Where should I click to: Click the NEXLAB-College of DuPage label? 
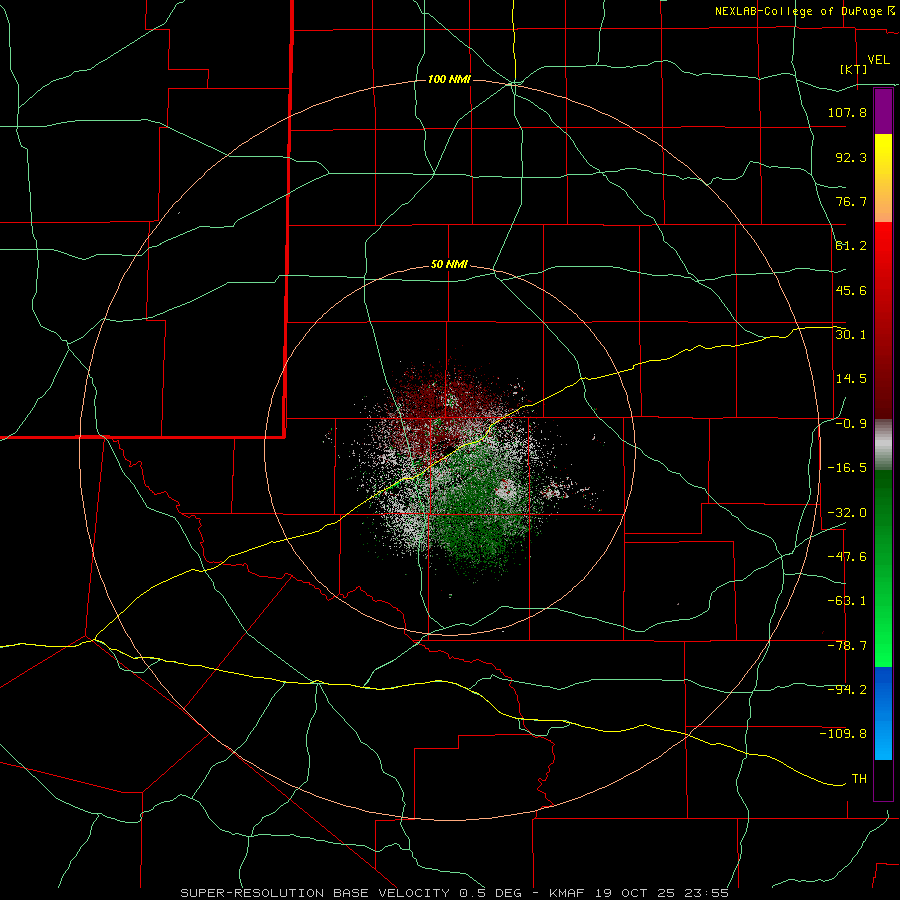804,11
